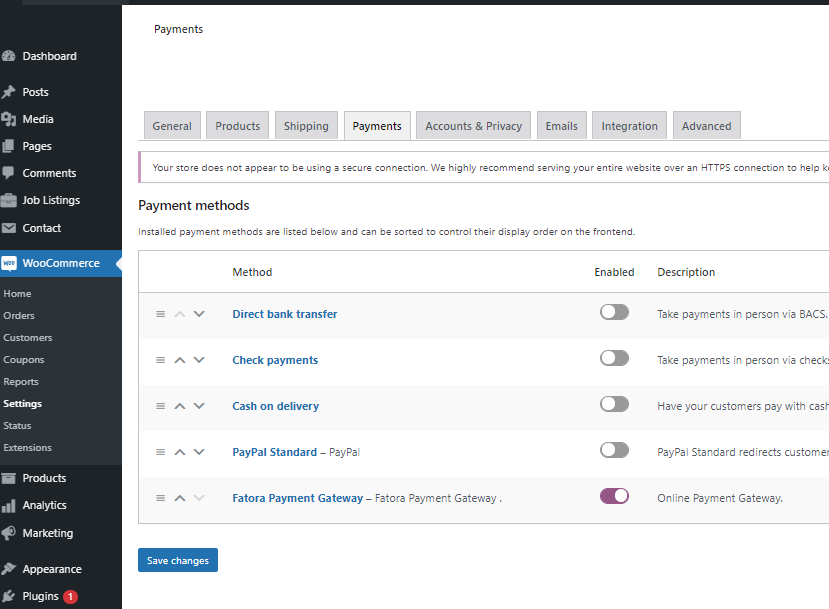
Task: Open the Accounts & Privacy tab
Action: coord(473,126)
